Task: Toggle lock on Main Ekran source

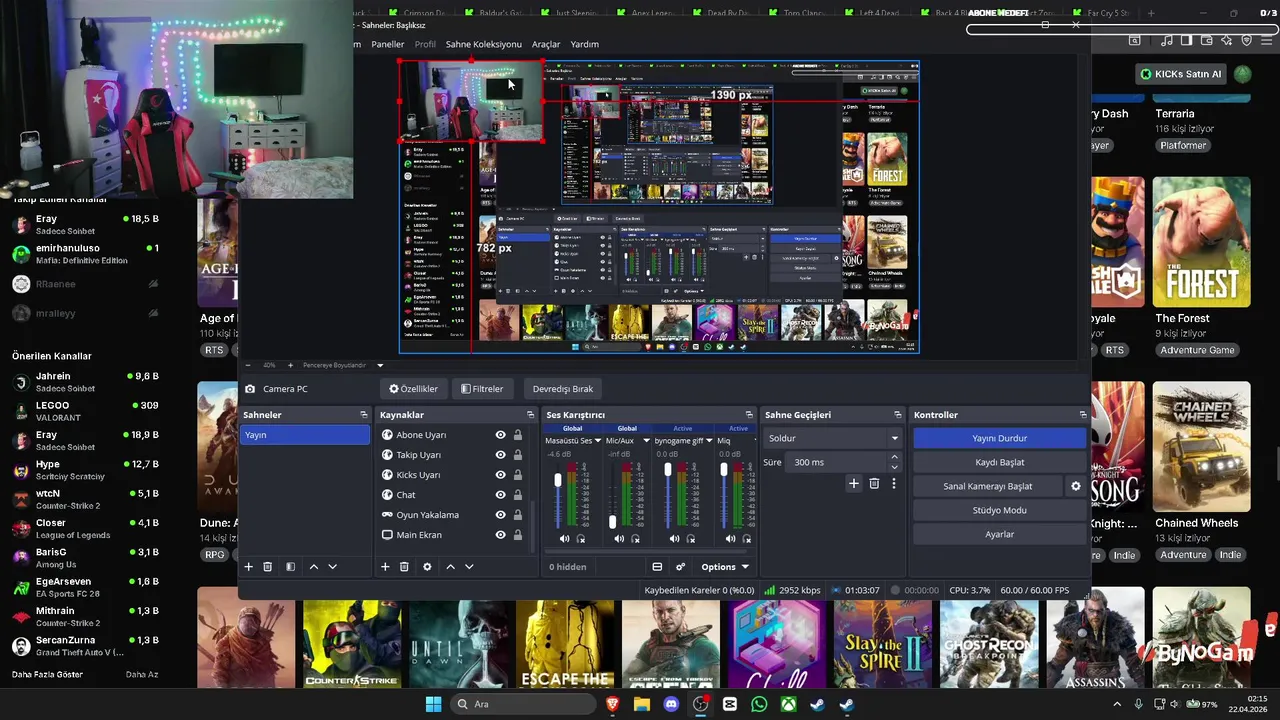Action: pyautogui.click(x=517, y=535)
